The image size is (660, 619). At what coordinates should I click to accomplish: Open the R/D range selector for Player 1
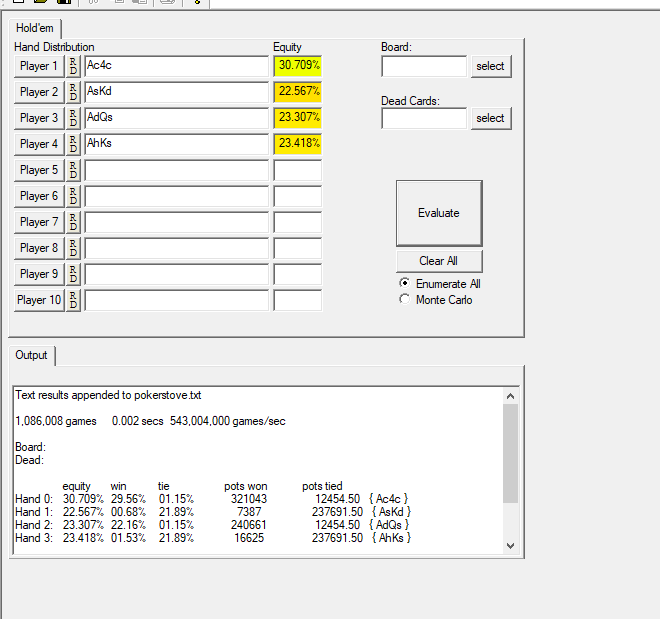pos(73,66)
